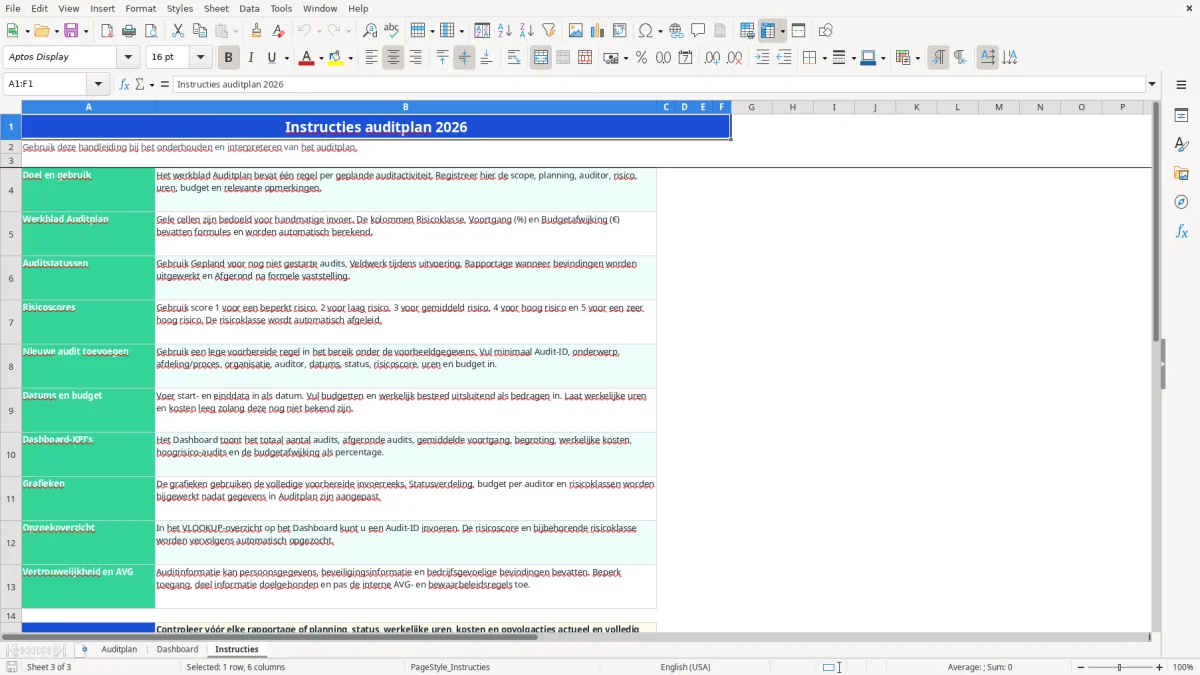Cut selection with the scissors icon
This screenshot has height=675, width=1200.
tap(177, 31)
